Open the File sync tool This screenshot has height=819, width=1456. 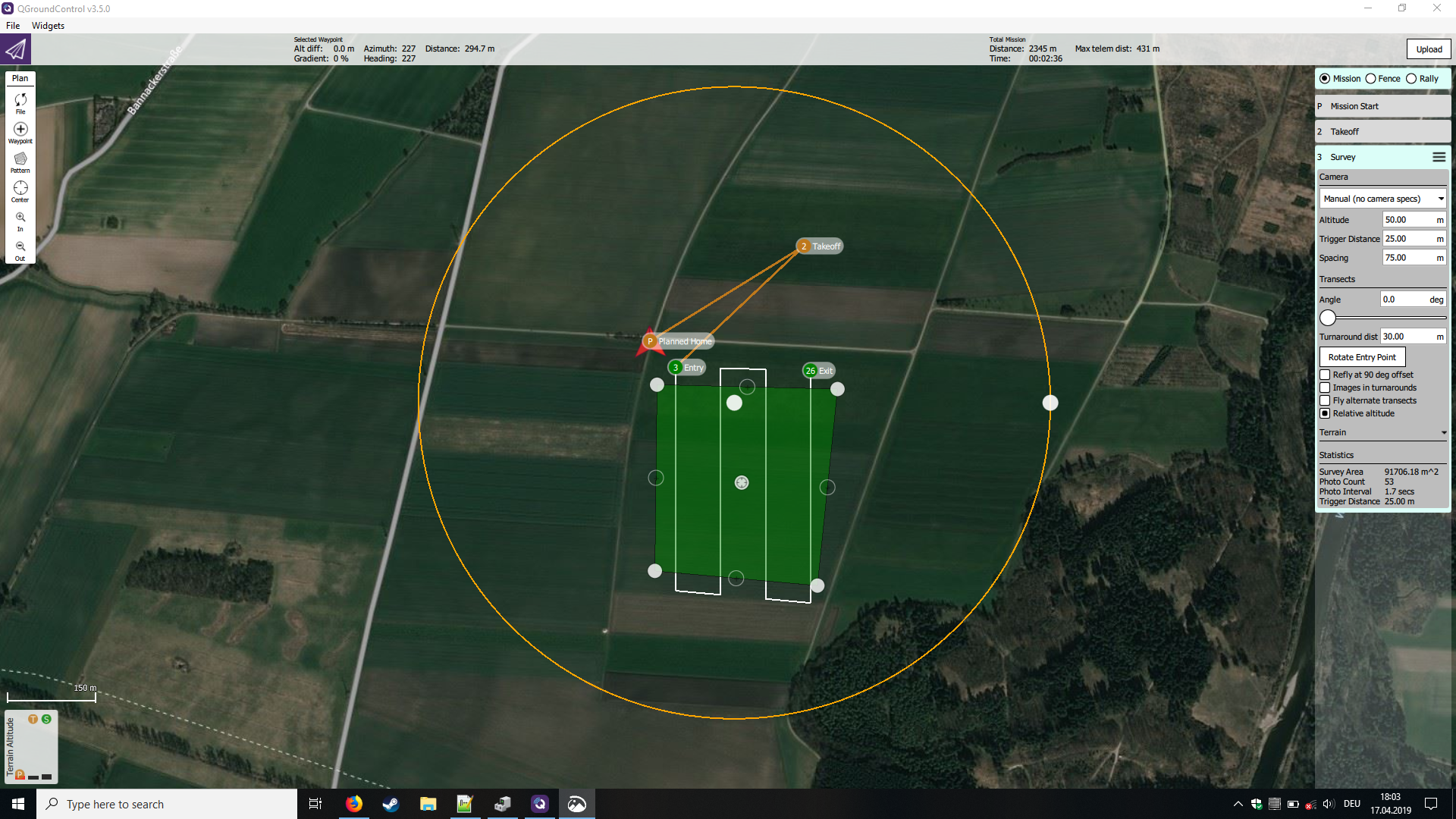pyautogui.click(x=20, y=102)
